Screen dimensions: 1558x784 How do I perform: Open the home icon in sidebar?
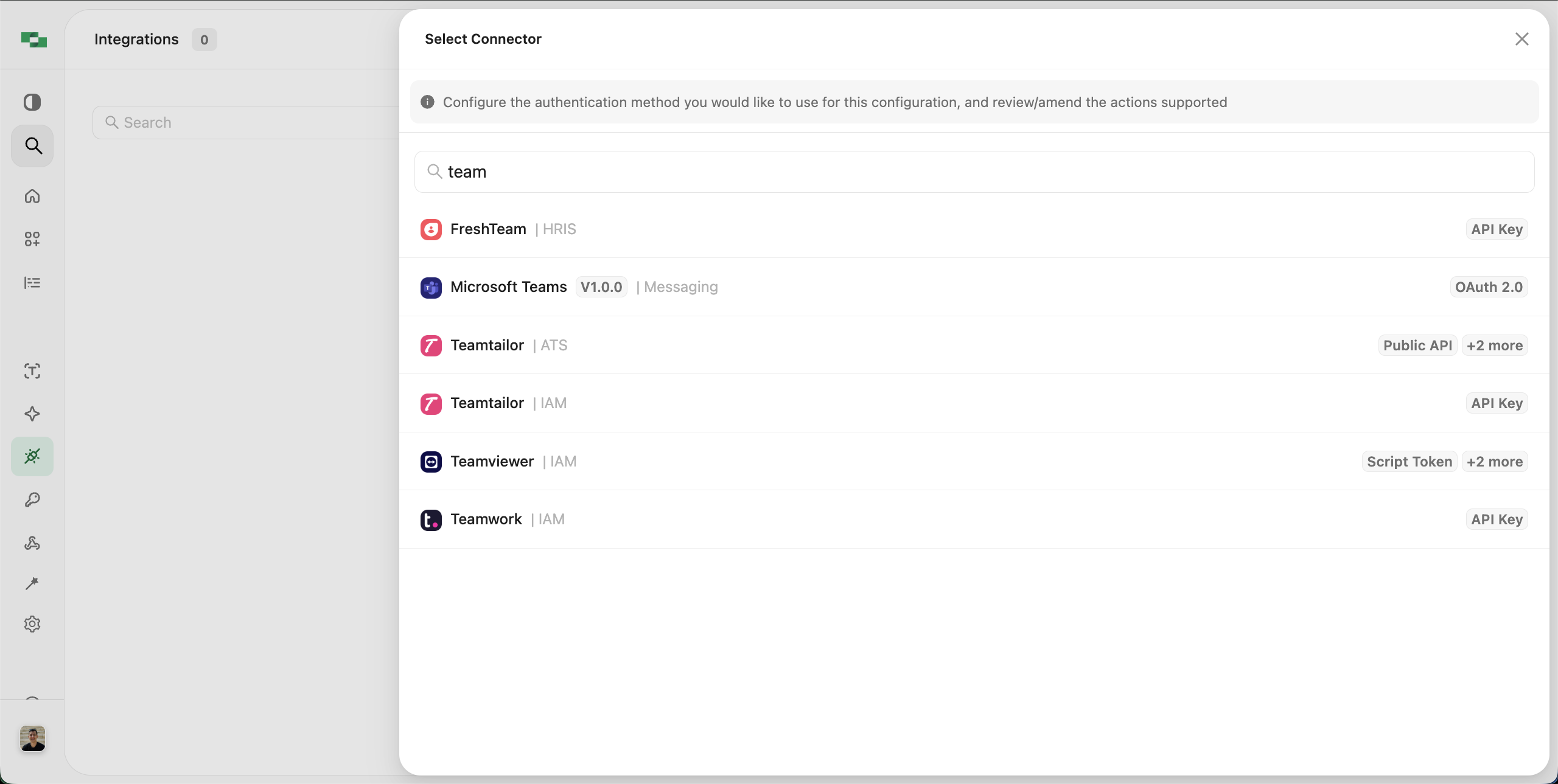pyautogui.click(x=32, y=196)
